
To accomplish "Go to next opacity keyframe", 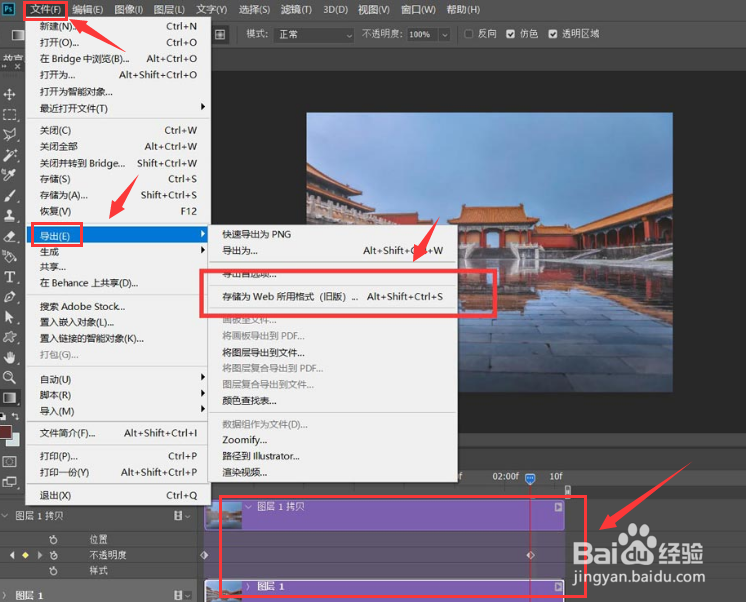I will click(x=39, y=555).
